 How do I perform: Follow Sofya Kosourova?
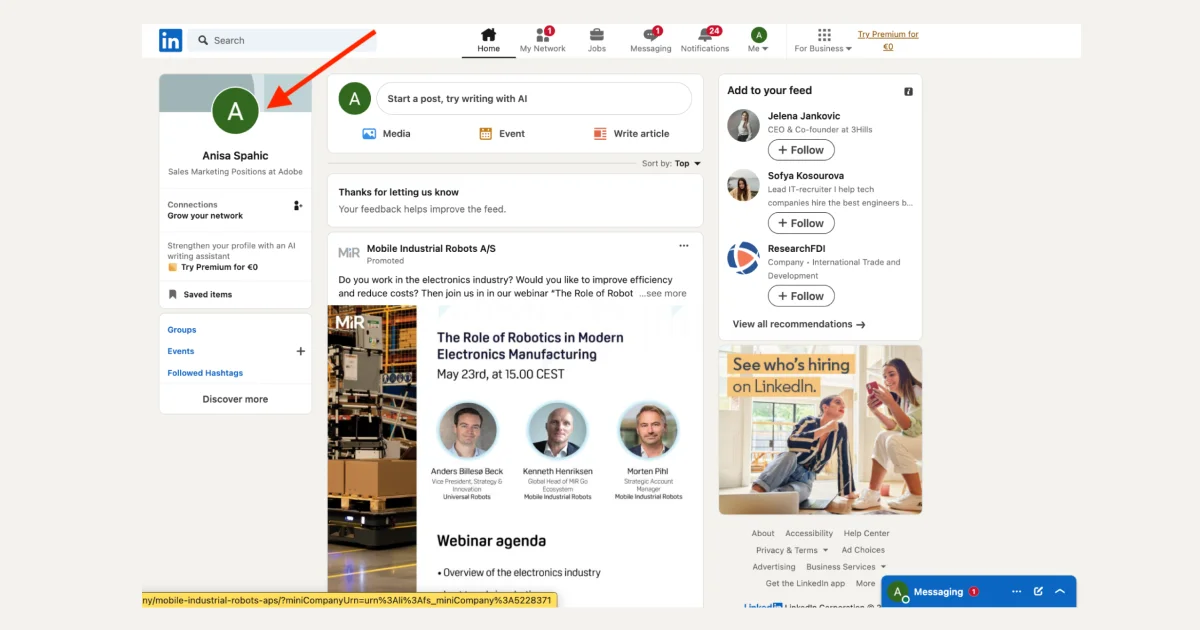[x=801, y=223]
